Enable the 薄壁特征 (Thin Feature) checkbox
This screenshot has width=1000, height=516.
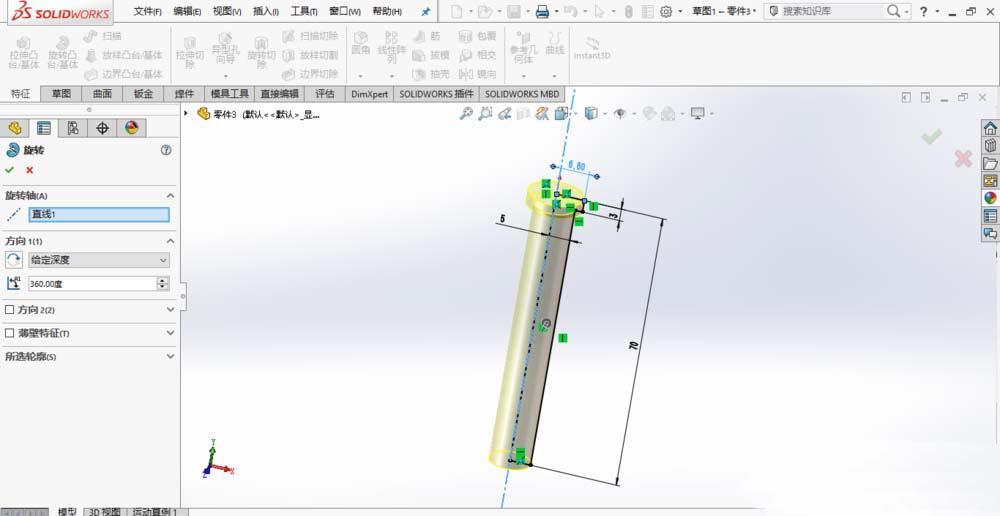pos(10,333)
